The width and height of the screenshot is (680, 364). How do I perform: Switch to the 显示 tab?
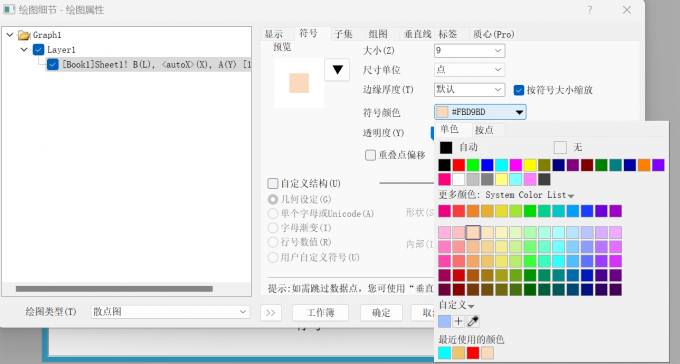click(274, 34)
